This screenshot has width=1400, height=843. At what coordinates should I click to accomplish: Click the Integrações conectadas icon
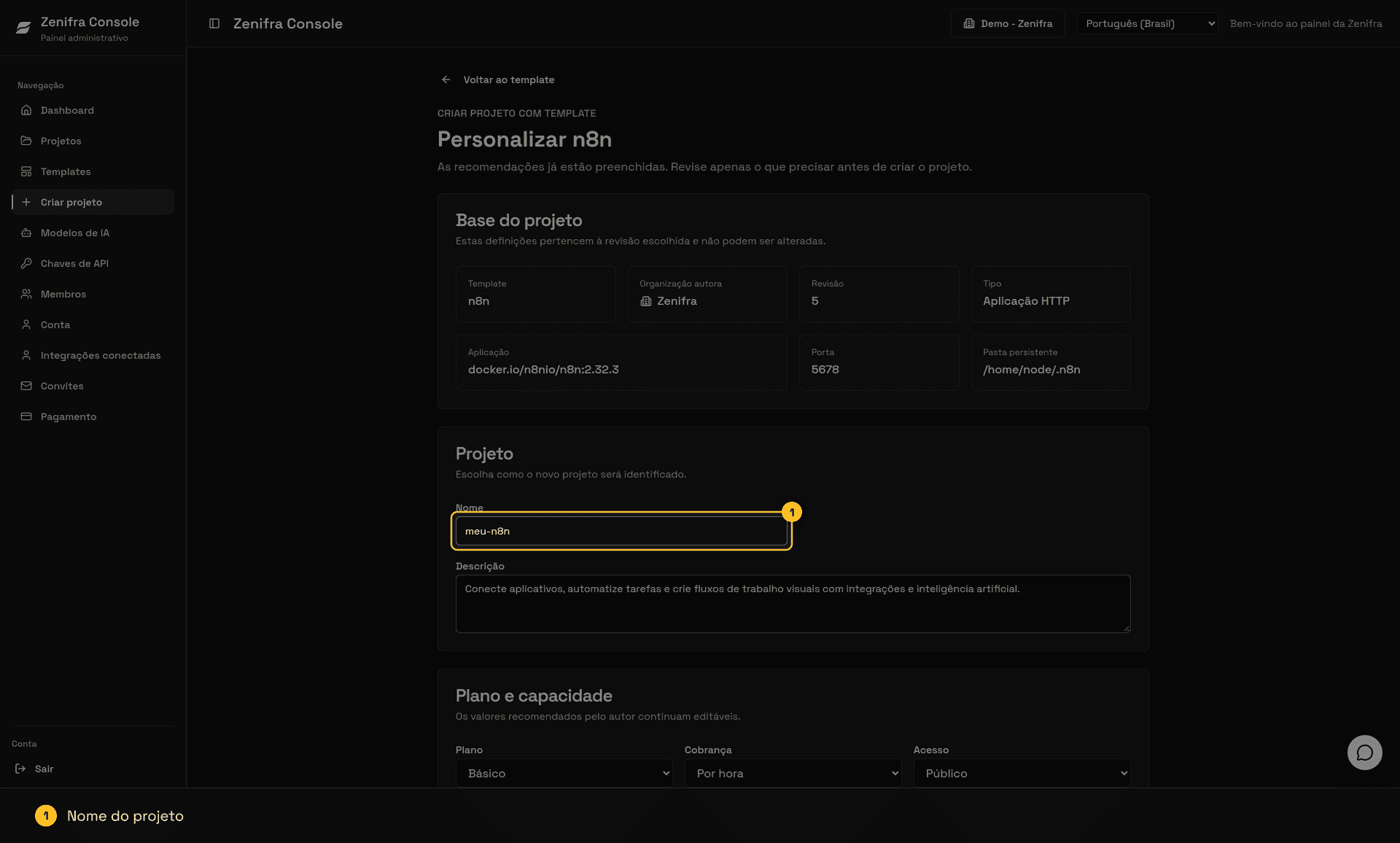(26, 355)
